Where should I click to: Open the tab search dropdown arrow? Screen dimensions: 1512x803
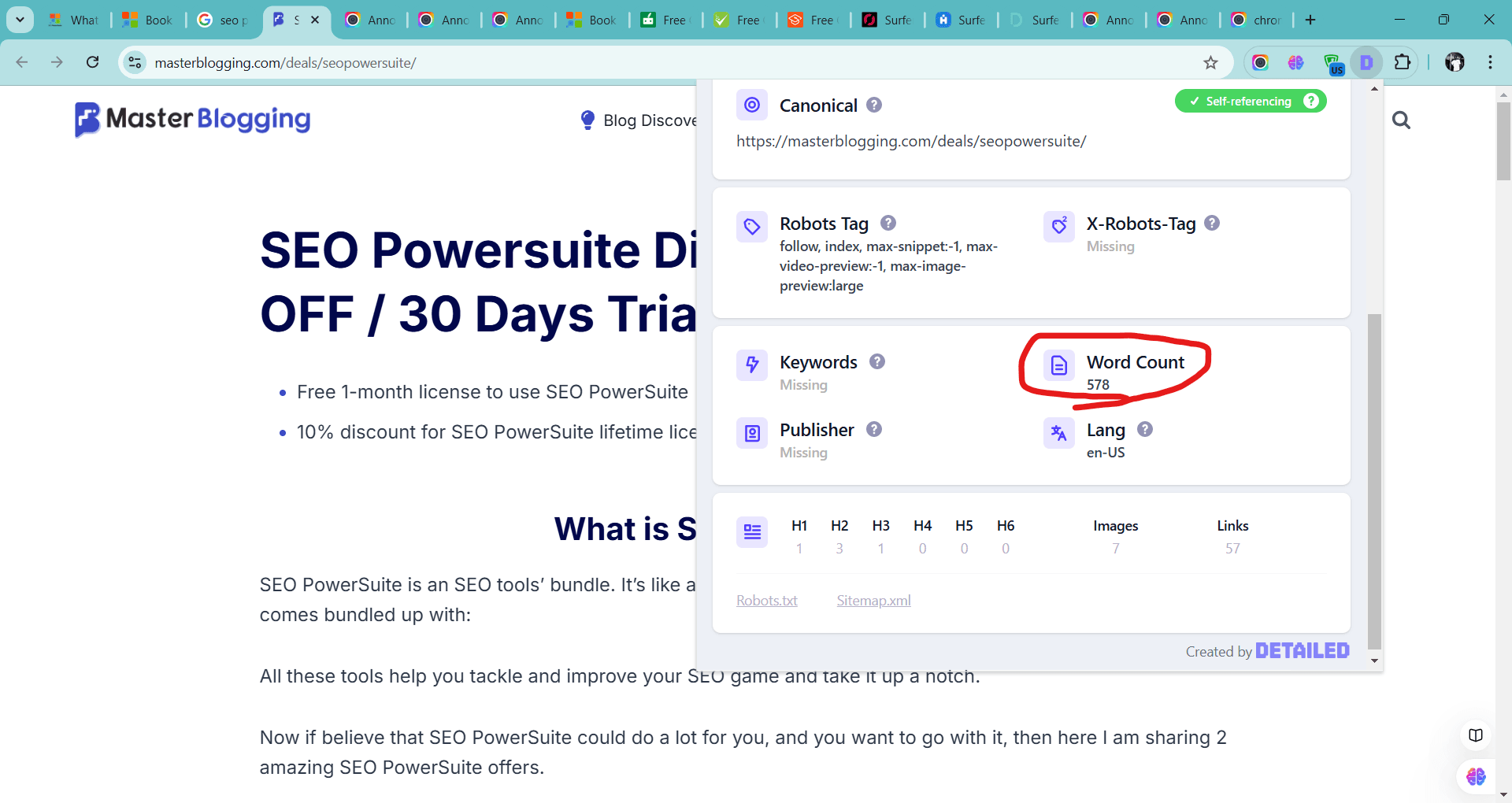(x=20, y=20)
